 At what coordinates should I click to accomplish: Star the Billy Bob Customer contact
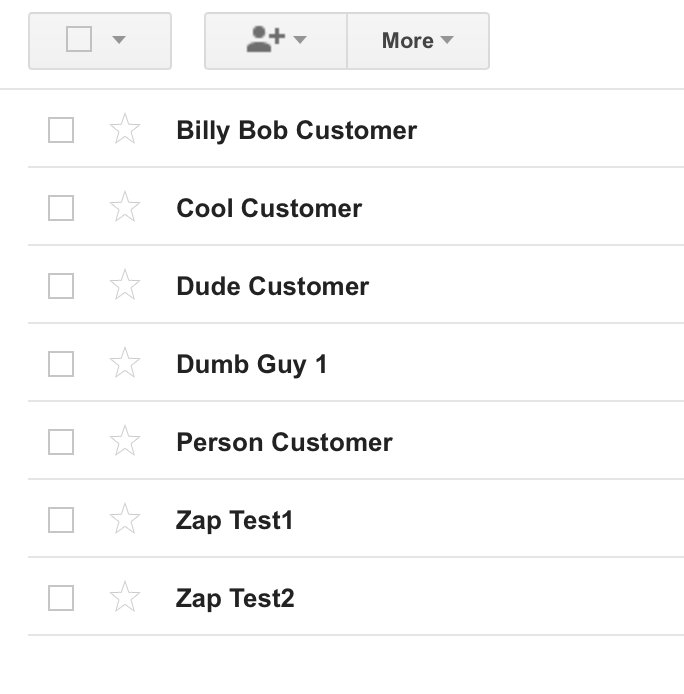[x=125, y=129]
